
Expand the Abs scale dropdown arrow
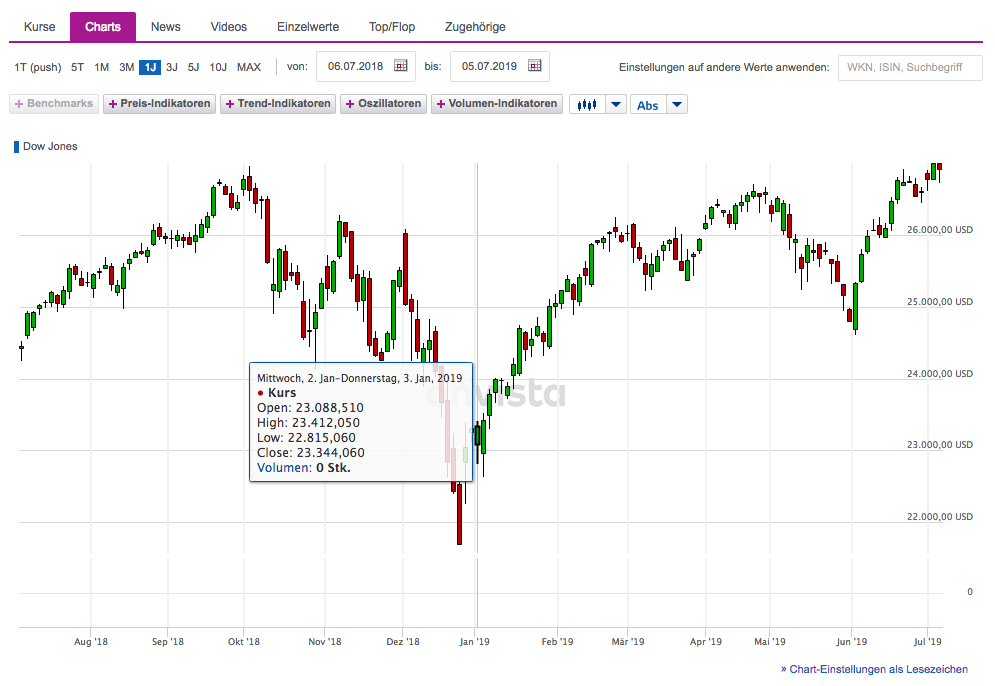click(677, 104)
